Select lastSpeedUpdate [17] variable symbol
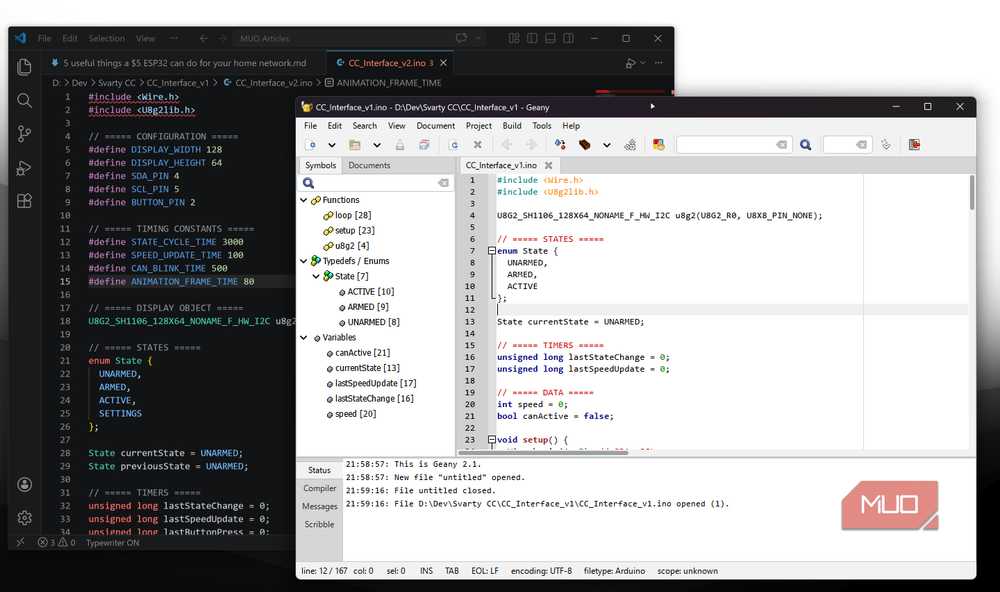Image resolution: width=1000 pixels, height=592 pixels. 375,383
